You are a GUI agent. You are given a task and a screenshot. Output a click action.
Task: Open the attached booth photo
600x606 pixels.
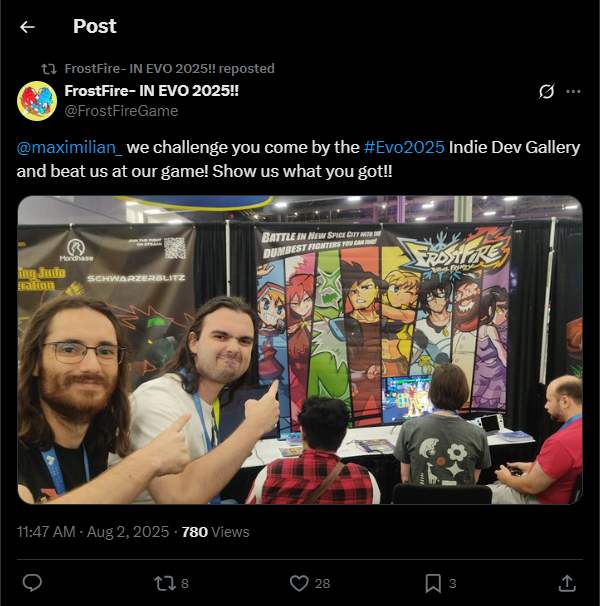[x=300, y=350]
